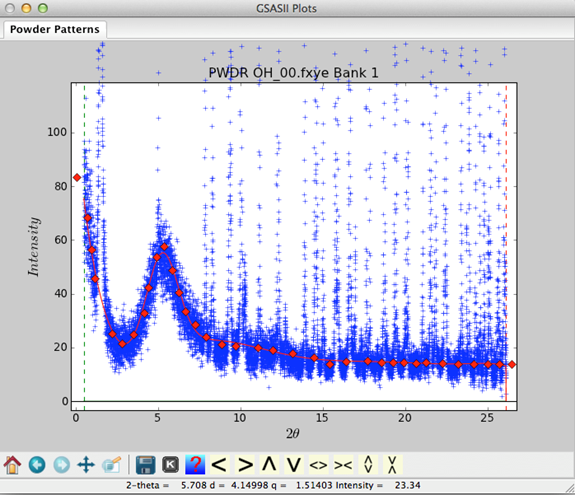Click the Home reset view icon
The width and height of the screenshot is (575, 495).
tap(12, 465)
